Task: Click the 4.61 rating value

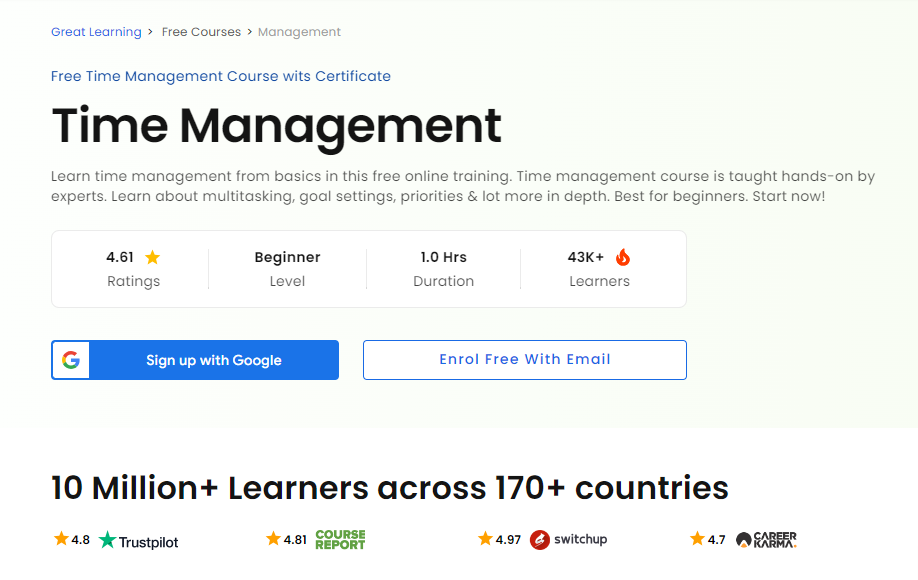Action: click(x=120, y=257)
